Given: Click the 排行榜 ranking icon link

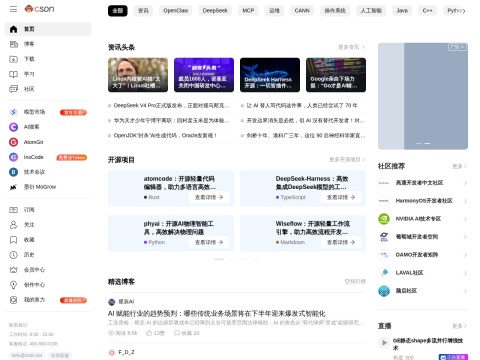Looking at the screenshot, I should point(355,282).
